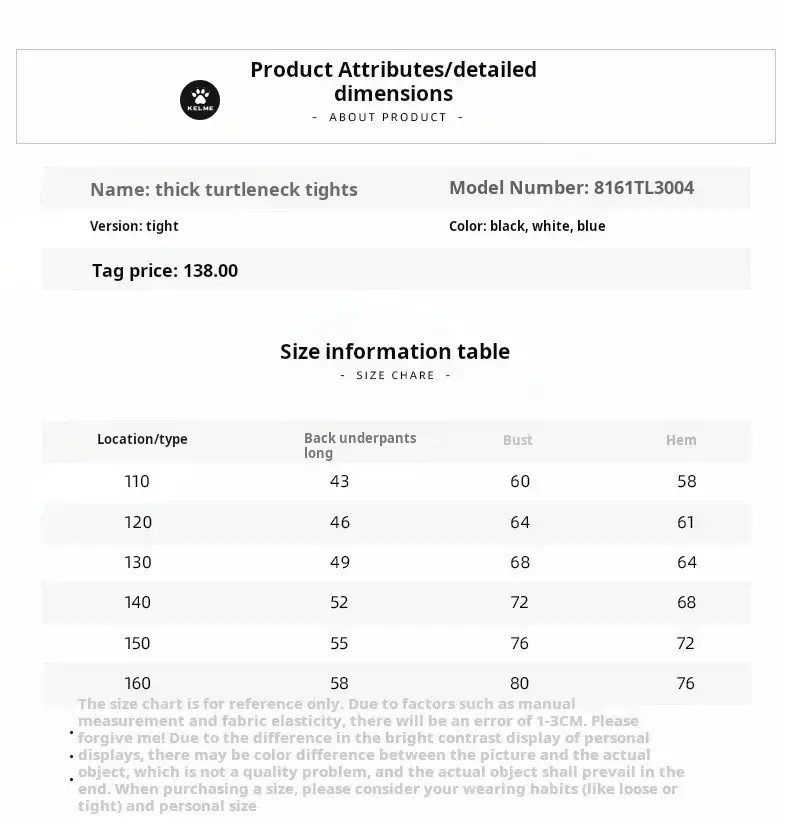Click the Product Attributes/detailed dimensions heading
The height and width of the screenshot is (828, 790).
[393, 82]
